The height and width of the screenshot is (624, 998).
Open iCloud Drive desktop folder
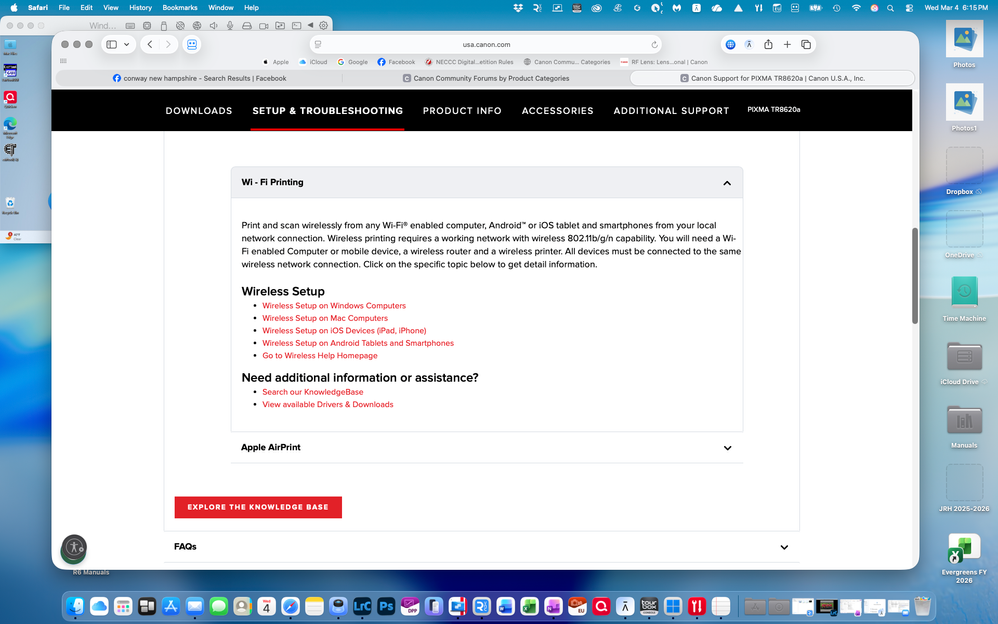(964, 362)
